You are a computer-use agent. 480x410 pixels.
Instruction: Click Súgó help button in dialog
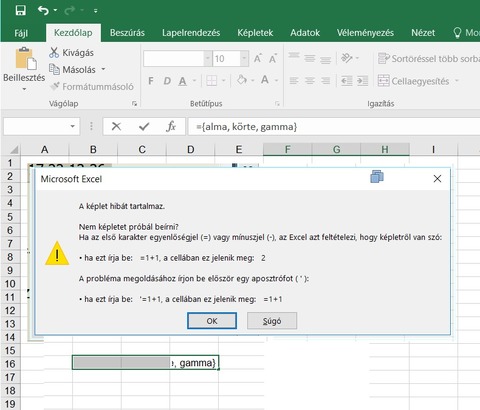272,321
